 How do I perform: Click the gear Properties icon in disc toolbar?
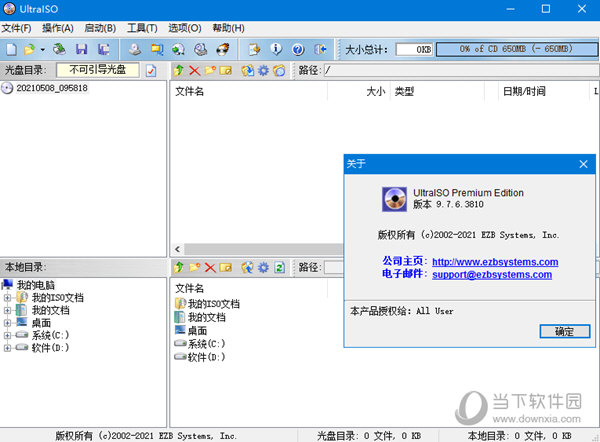[x=263, y=70]
